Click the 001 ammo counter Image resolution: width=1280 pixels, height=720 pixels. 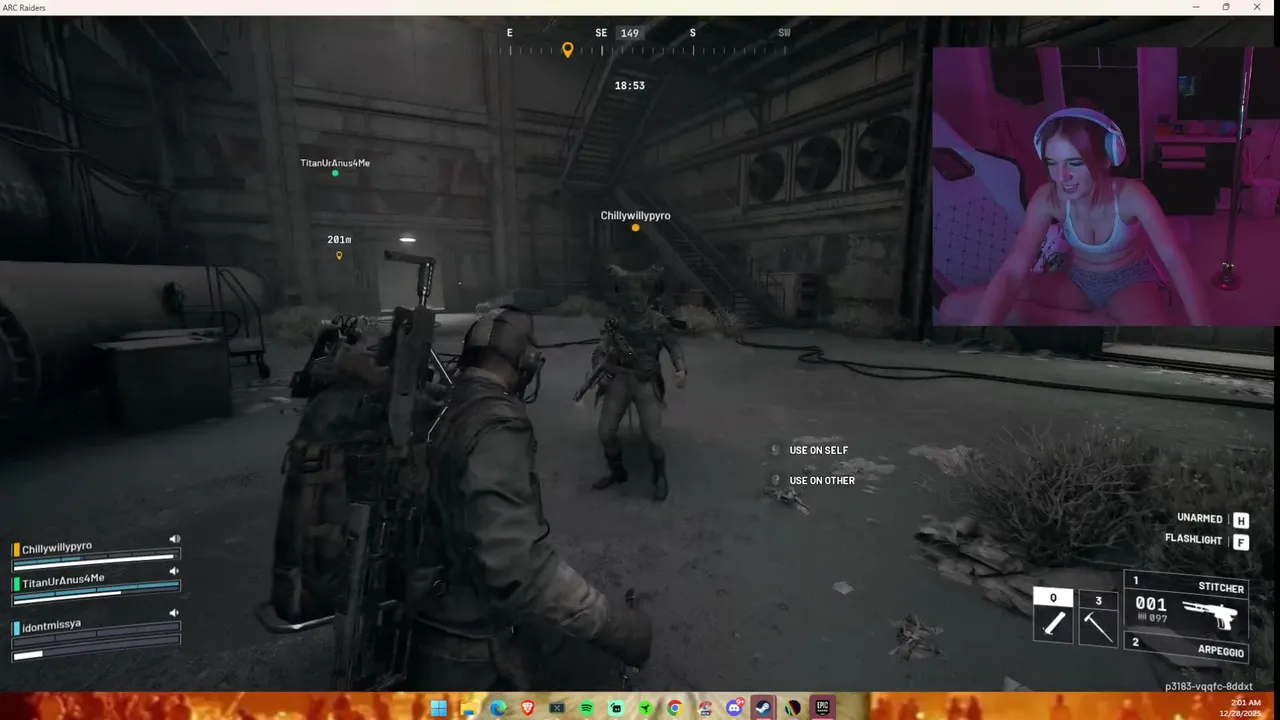[x=1151, y=604]
